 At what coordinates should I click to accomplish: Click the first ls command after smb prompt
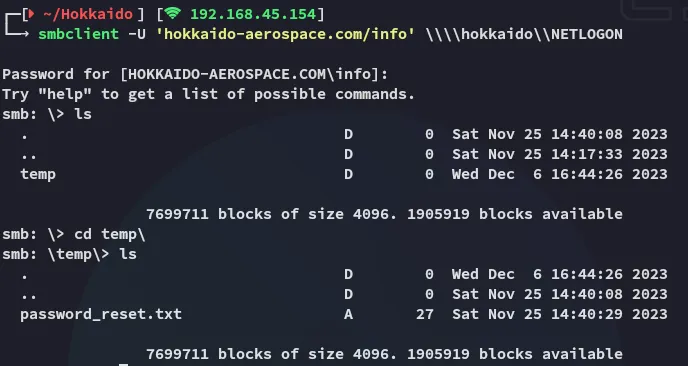click(83, 114)
